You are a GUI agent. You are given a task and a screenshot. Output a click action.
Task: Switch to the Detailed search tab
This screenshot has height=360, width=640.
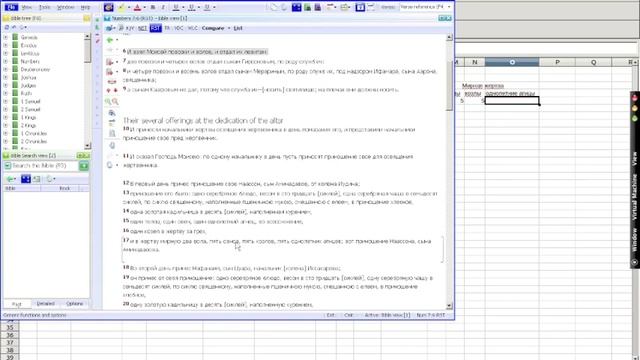[x=45, y=304]
